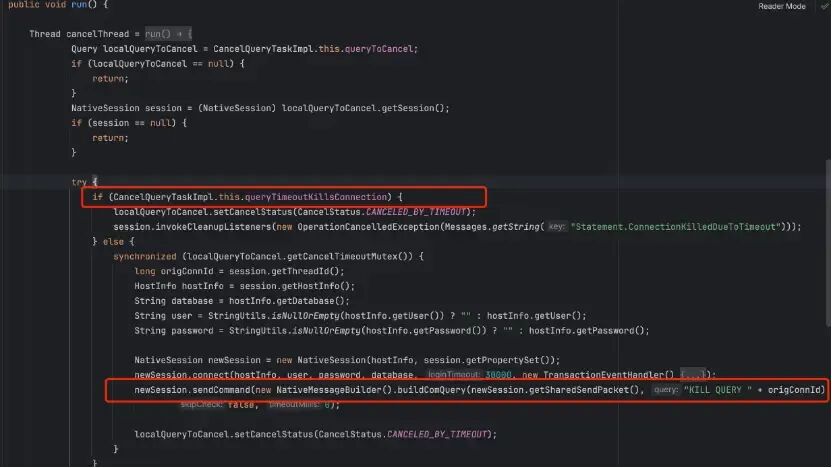Screen dimensions: 832x468
Task: Click the 'try' keyword
Action: point(79,182)
